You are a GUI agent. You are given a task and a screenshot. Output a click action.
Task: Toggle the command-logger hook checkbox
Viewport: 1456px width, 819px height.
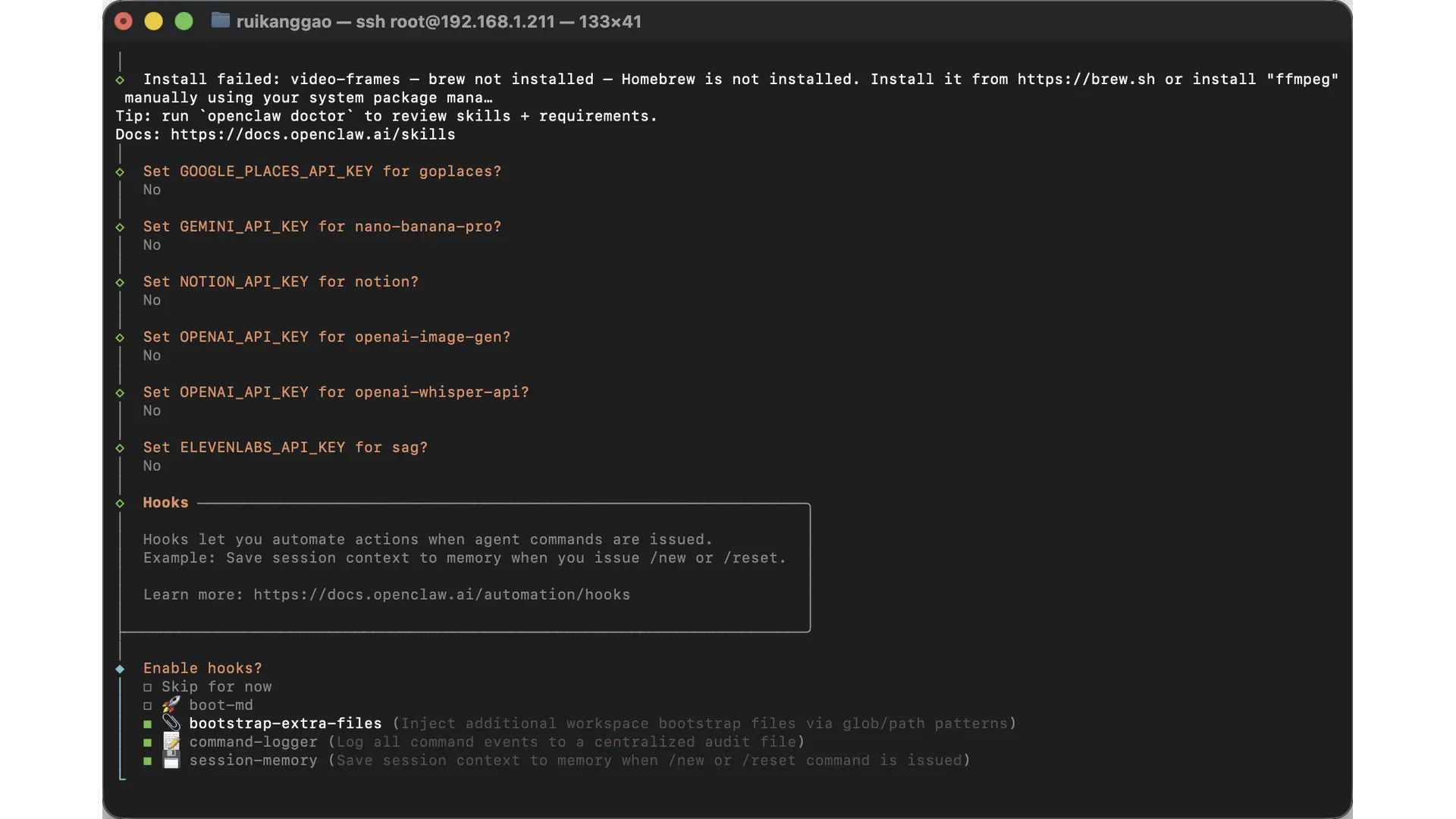pos(148,742)
